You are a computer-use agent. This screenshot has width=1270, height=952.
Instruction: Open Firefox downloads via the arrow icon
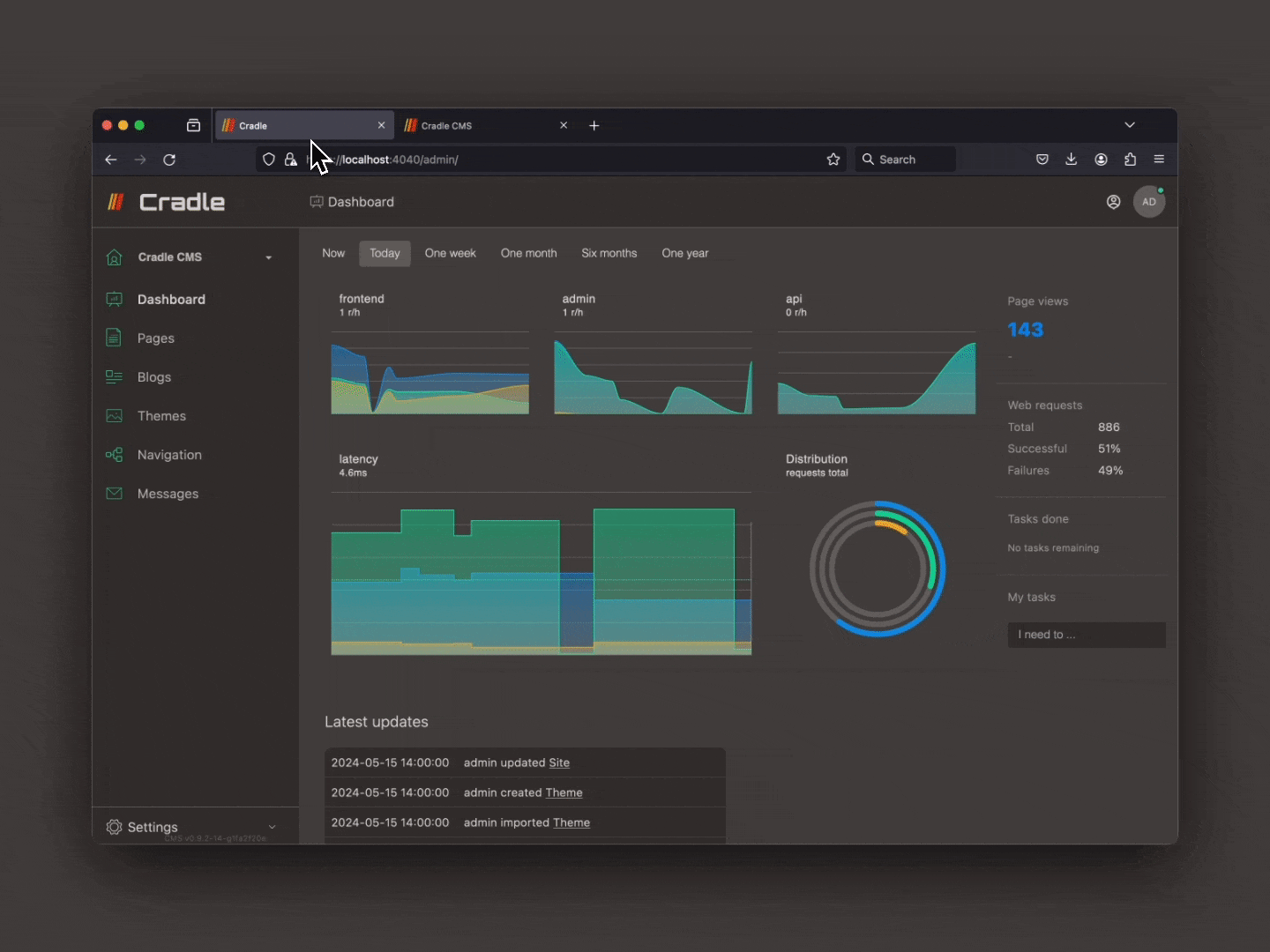pyautogui.click(x=1071, y=160)
